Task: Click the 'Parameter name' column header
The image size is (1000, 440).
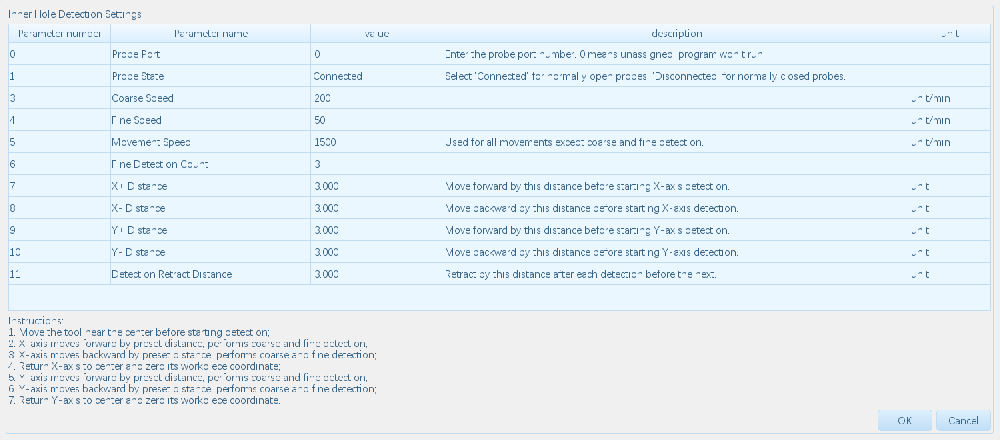Action: [x=210, y=33]
